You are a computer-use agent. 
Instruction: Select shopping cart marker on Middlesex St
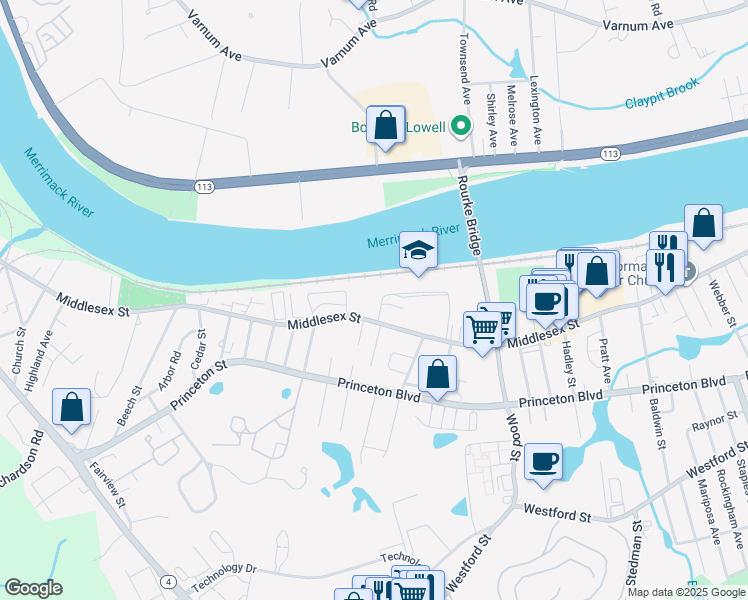482,331
